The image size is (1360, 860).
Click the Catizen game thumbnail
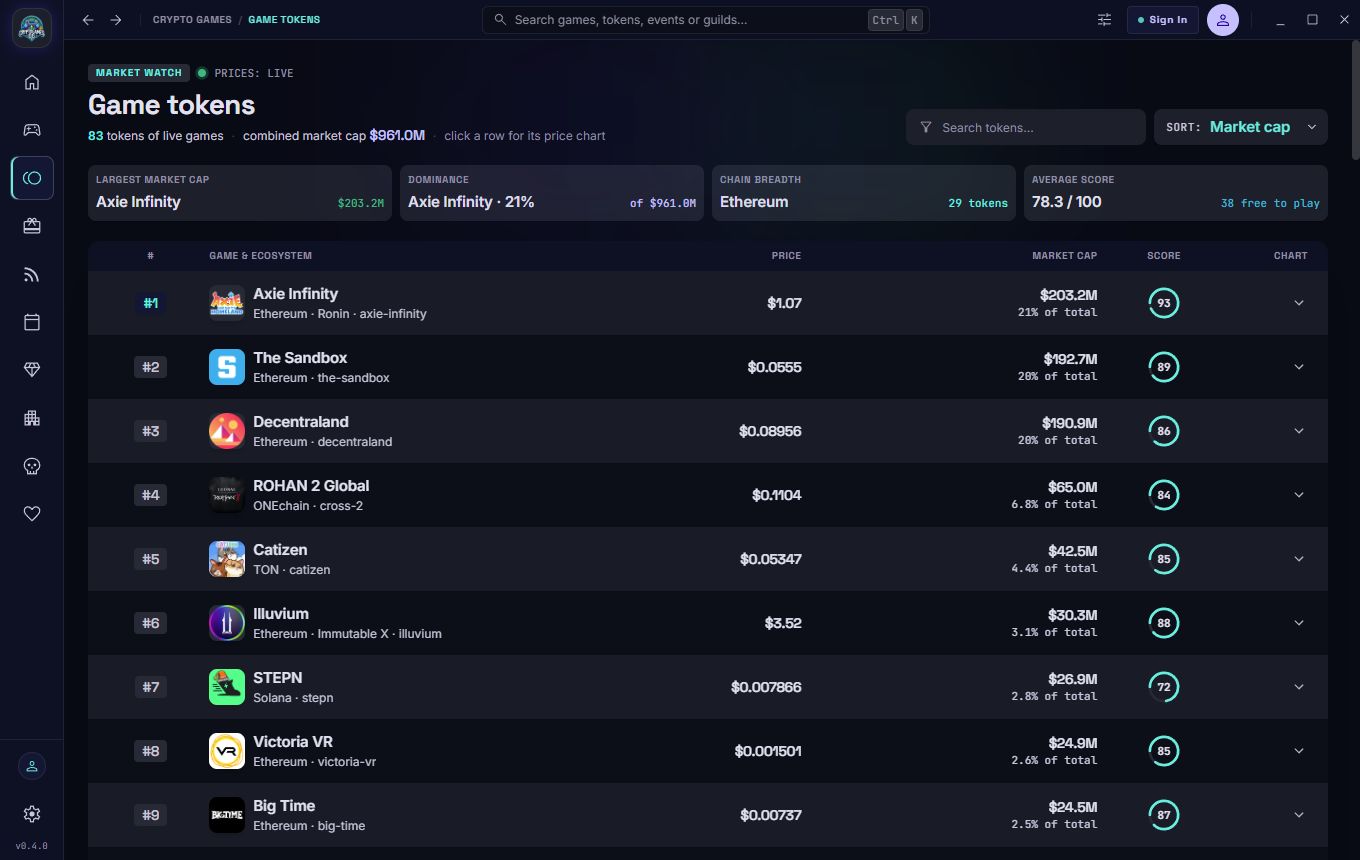(227, 559)
